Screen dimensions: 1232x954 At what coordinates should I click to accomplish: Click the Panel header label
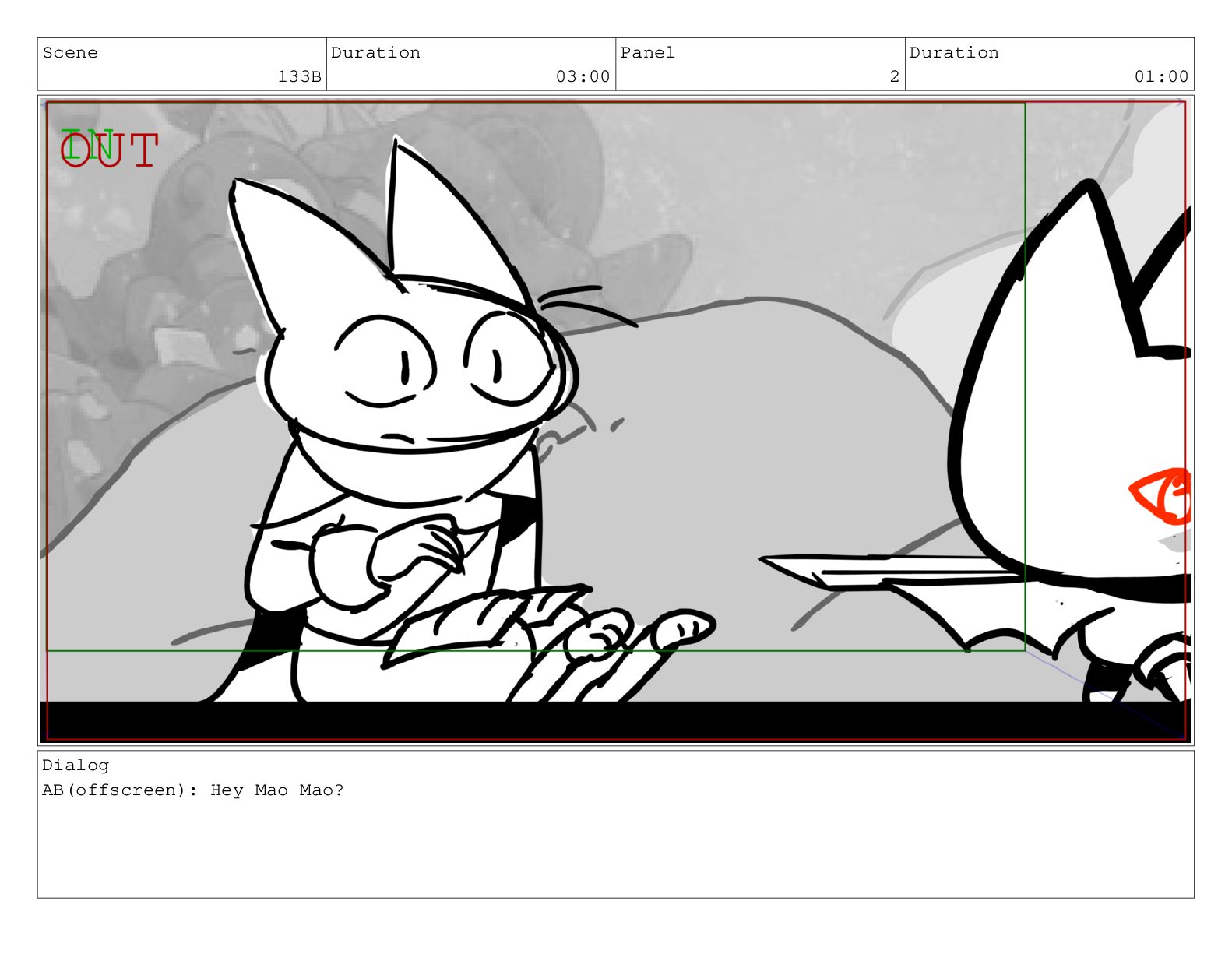(647, 52)
